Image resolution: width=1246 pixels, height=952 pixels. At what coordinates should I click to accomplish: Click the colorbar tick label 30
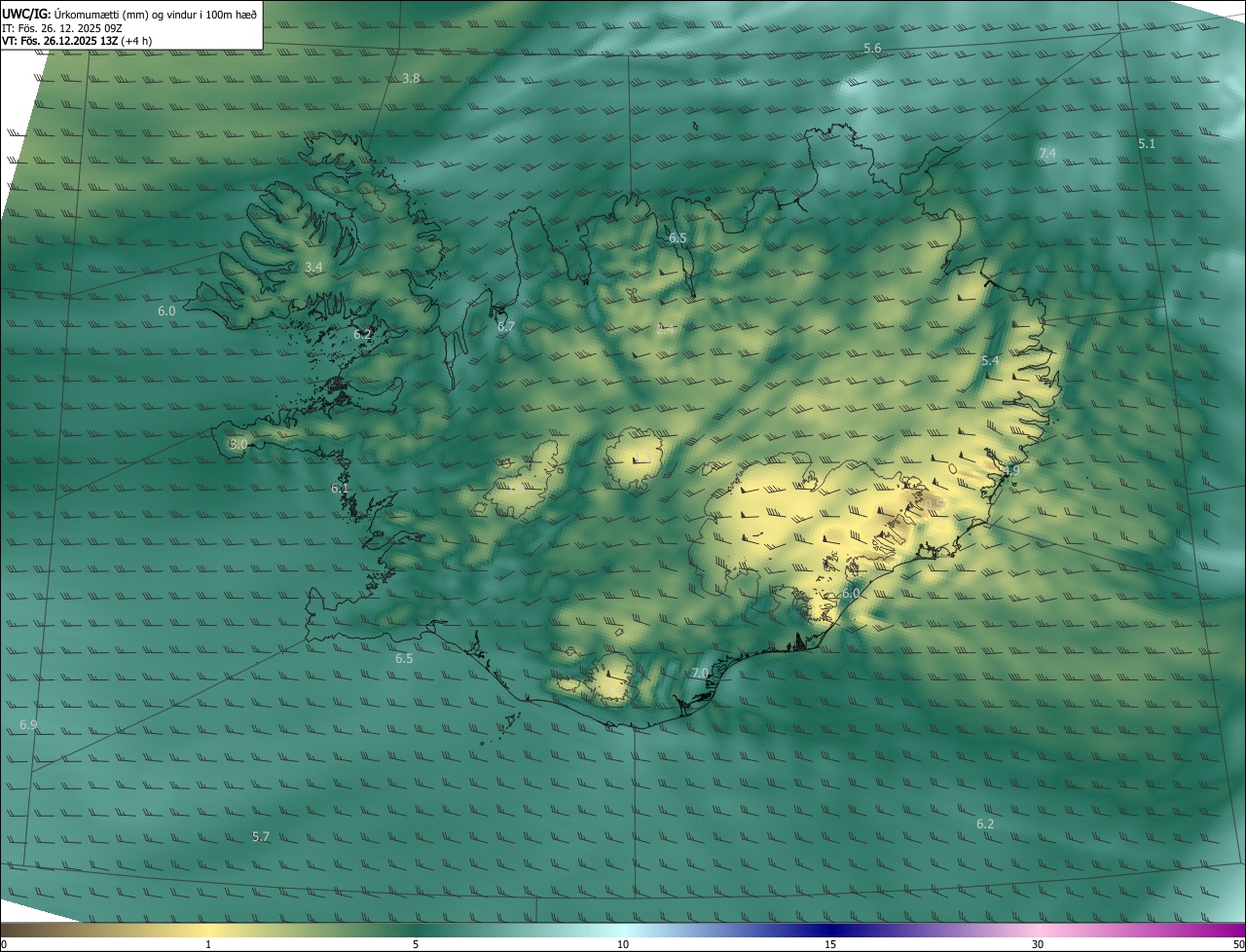pyautogui.click(x=1038, y=944)
